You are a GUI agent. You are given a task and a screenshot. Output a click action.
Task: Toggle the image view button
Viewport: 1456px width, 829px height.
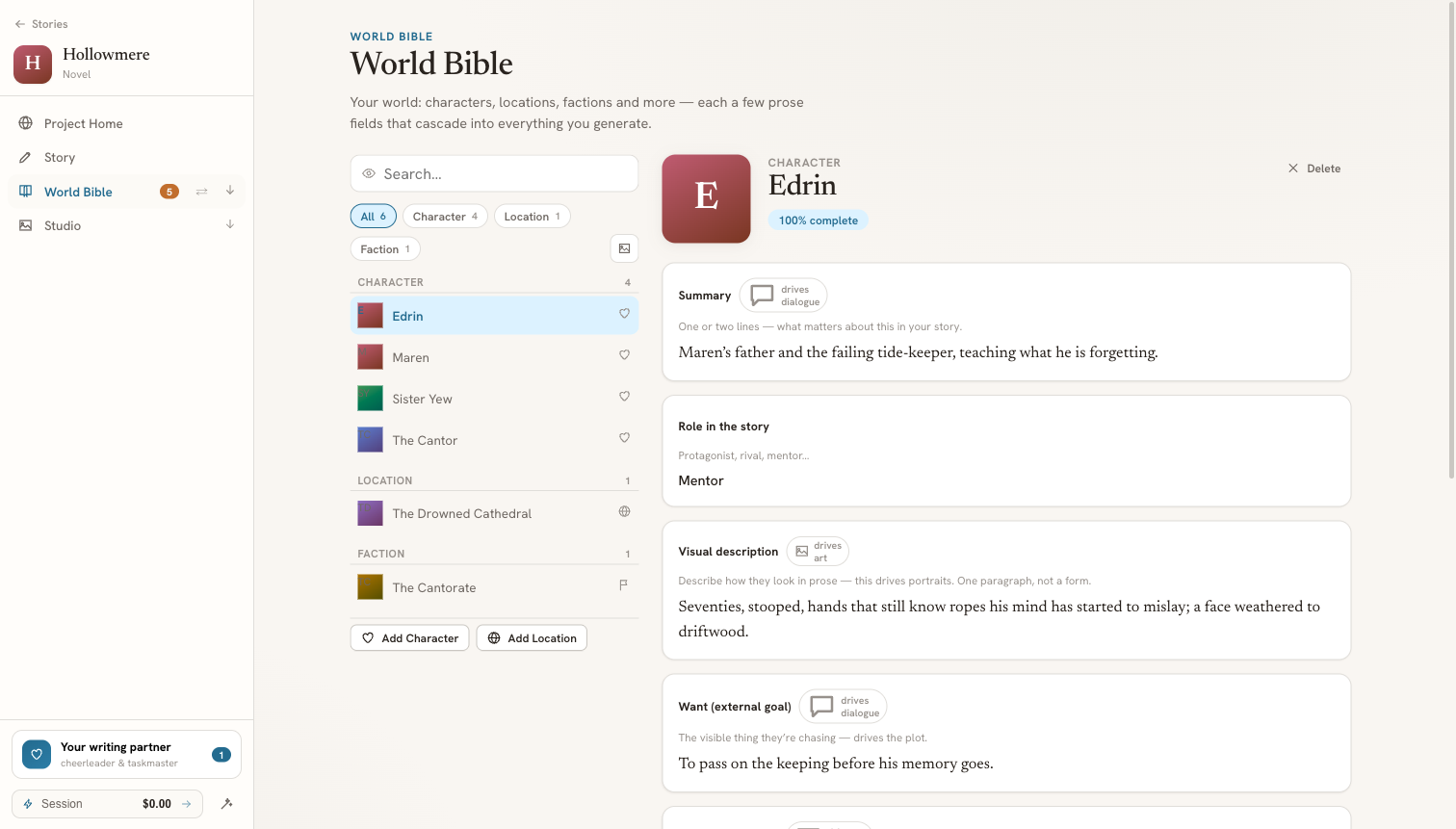point(624,248)
